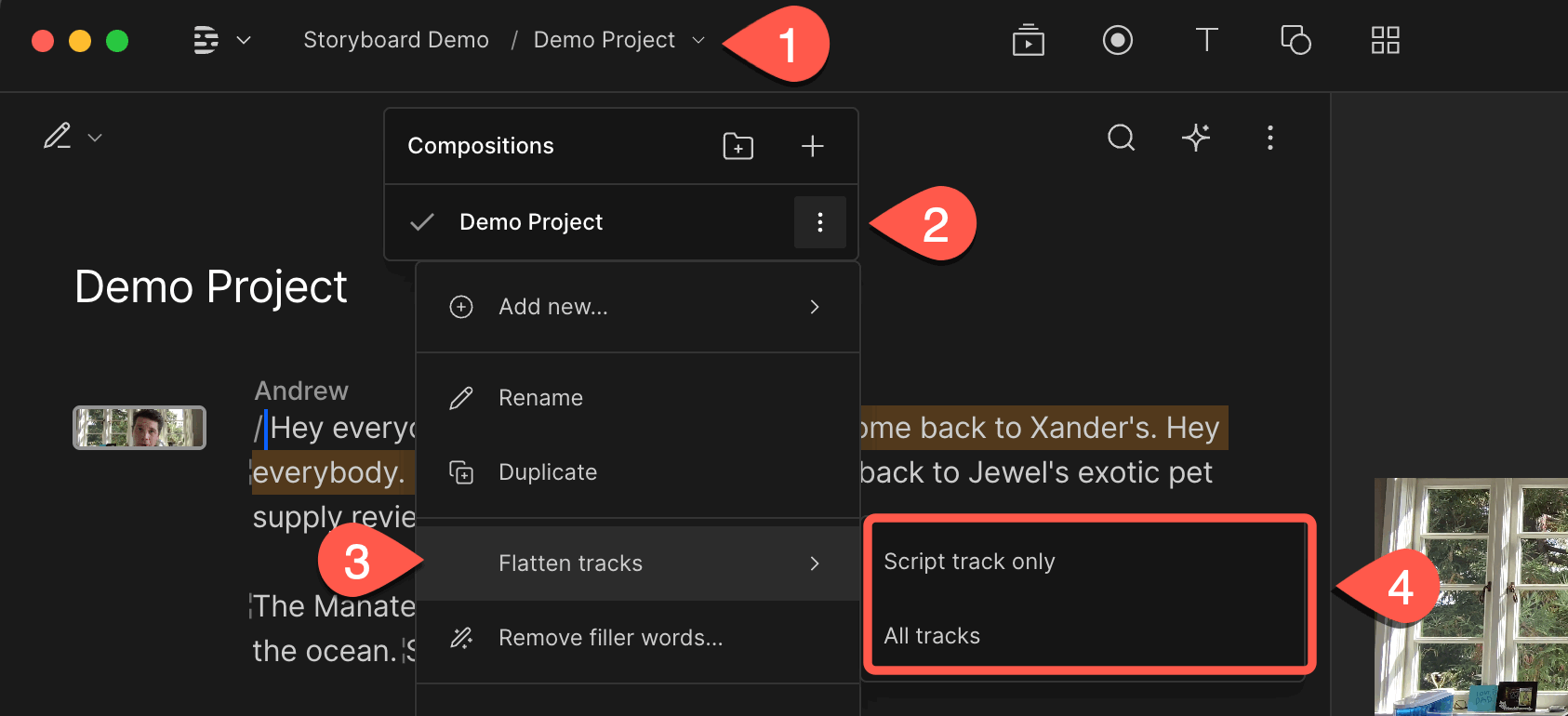Create a new composition folder icon
The width and height of the screenshot is (1568, 716).
tap(737, 146)
